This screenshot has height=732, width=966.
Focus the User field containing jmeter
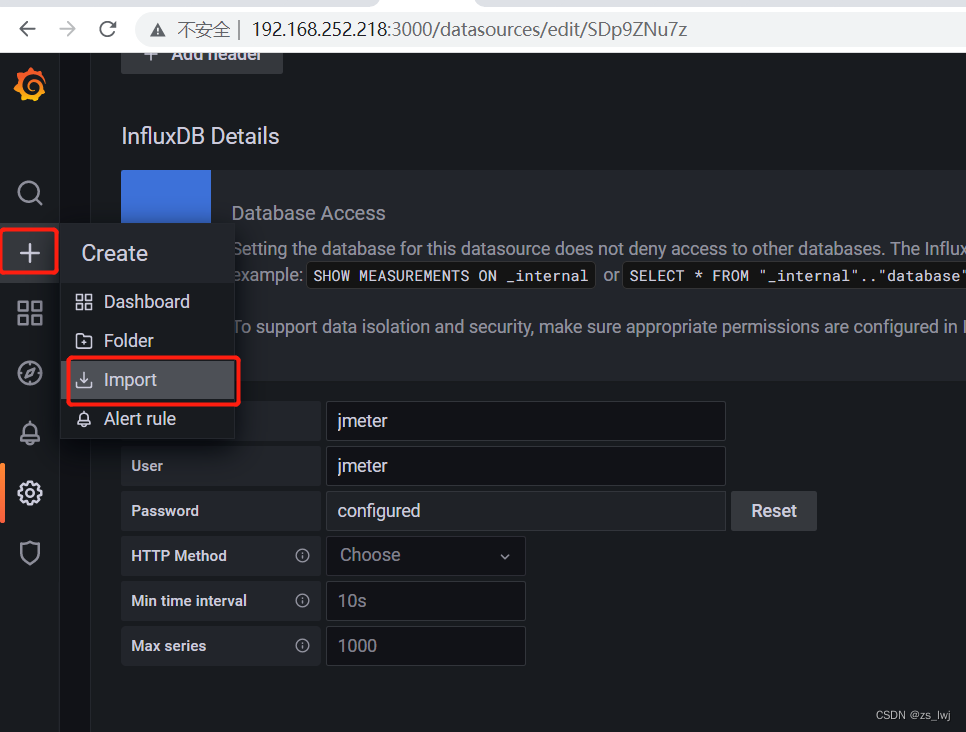[x=526, y=466]
